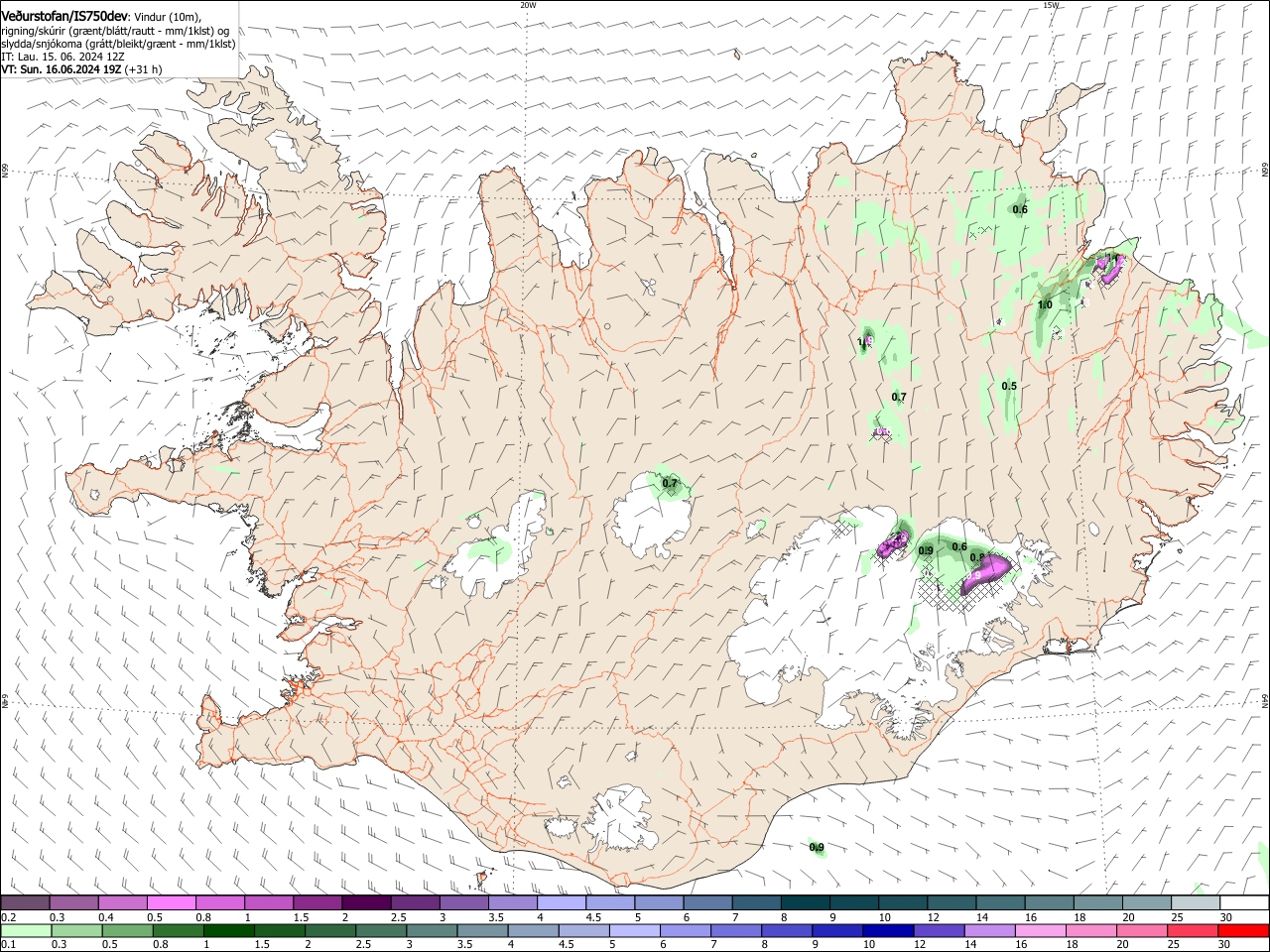Click bottom legend row swatch starting at 4

[x=533, y=931]
